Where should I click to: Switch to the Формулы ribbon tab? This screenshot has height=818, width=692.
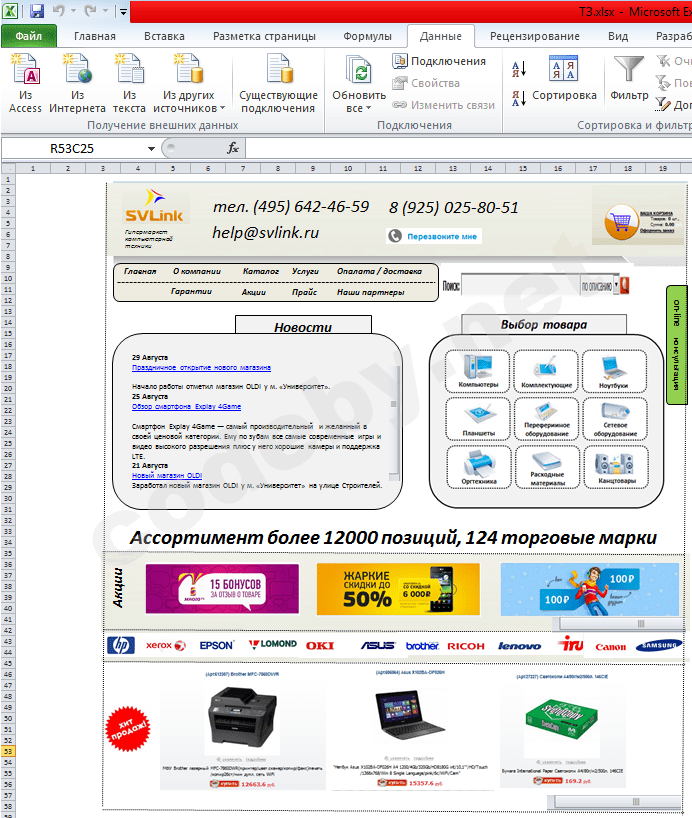point(367,36)
